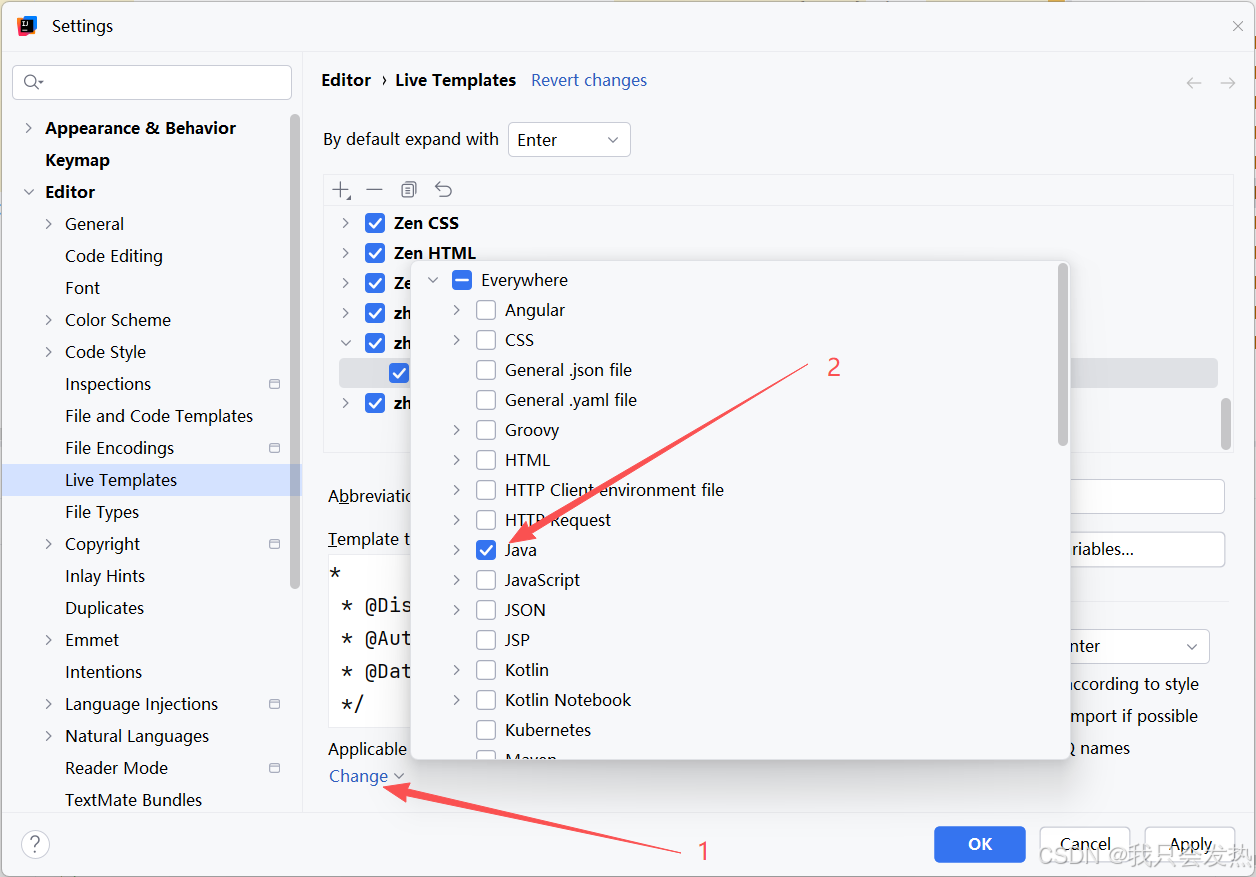
Task: Open the Intentions settings page
Action: [103, 672]
